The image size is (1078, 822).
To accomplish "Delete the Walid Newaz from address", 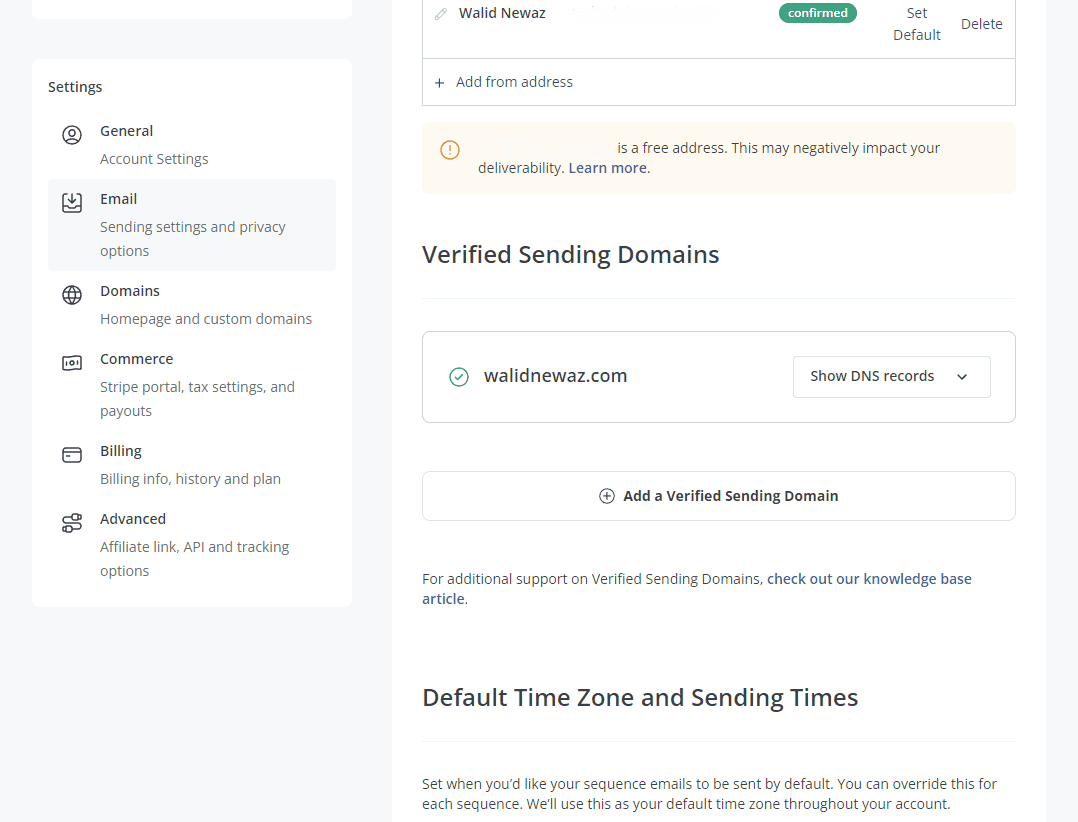I will coord(981,24).
